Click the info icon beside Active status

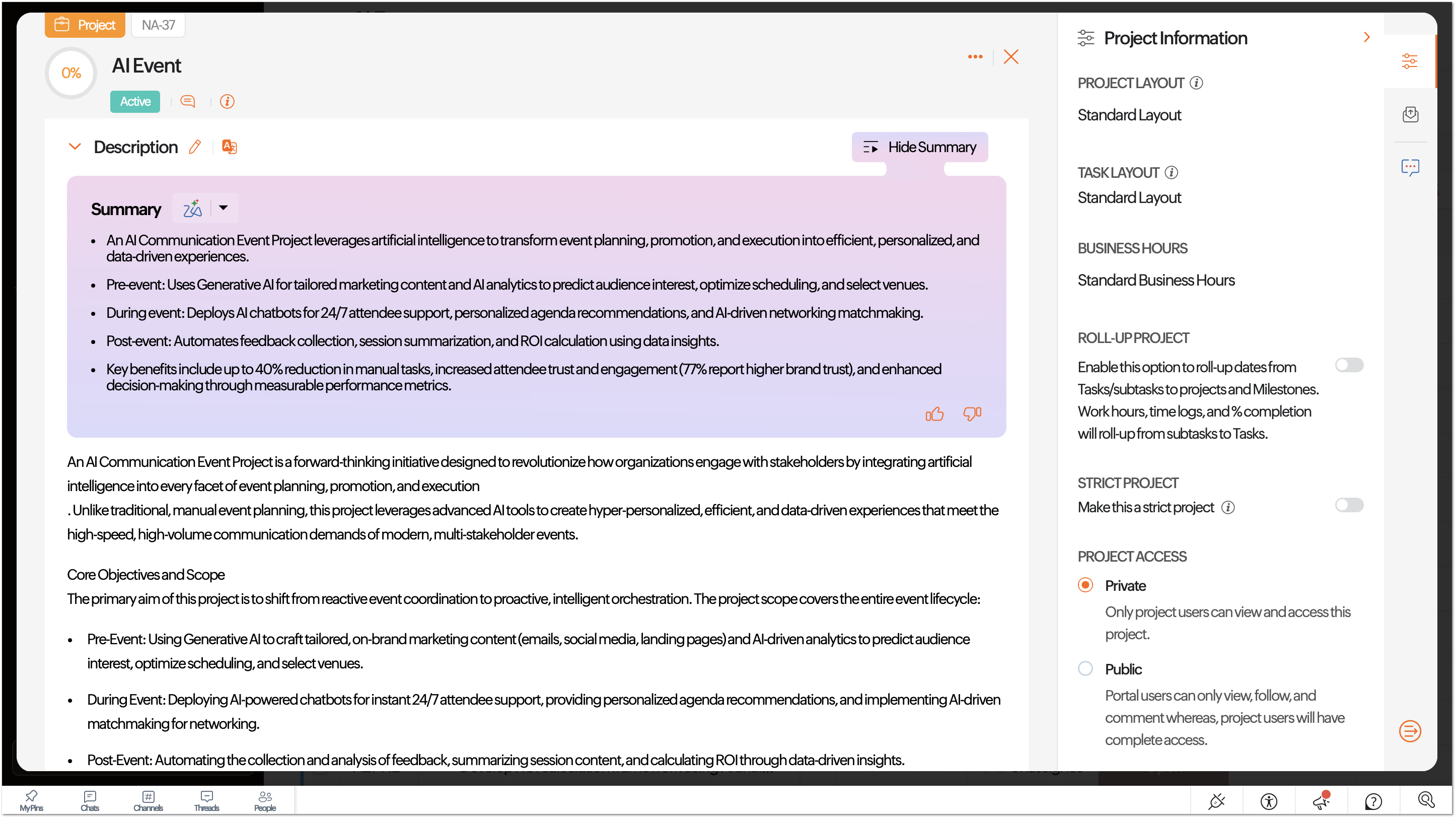point(227,101)
